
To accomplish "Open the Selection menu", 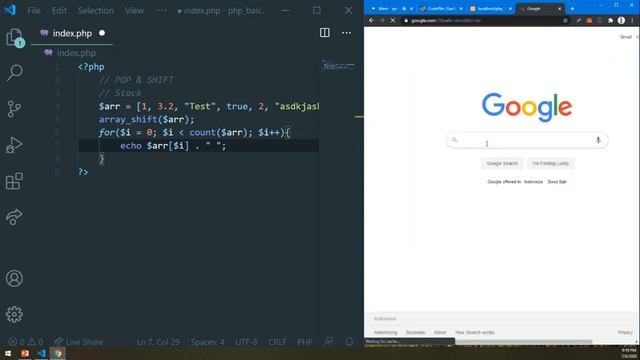I will (96, 11).
